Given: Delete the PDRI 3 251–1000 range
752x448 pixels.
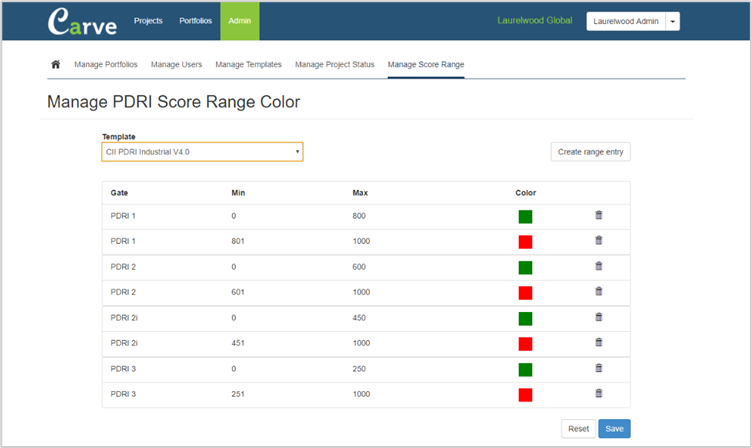Looking at the screenshot, I should pyautogui.click(x=599, y=393).
